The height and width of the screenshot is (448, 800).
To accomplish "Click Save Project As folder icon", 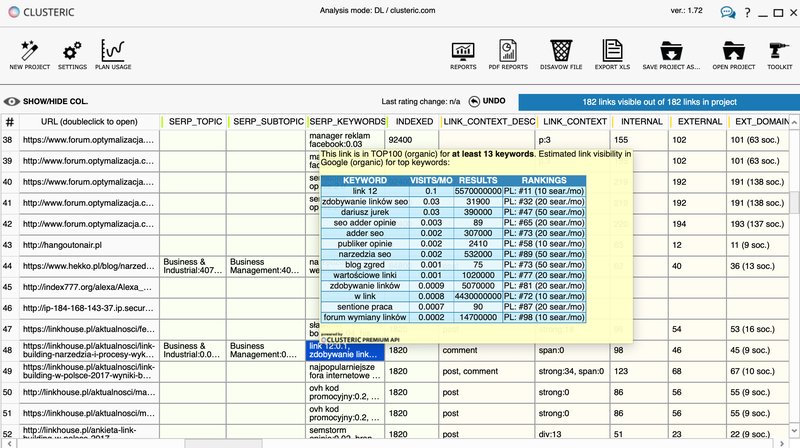I will (671, 55).
